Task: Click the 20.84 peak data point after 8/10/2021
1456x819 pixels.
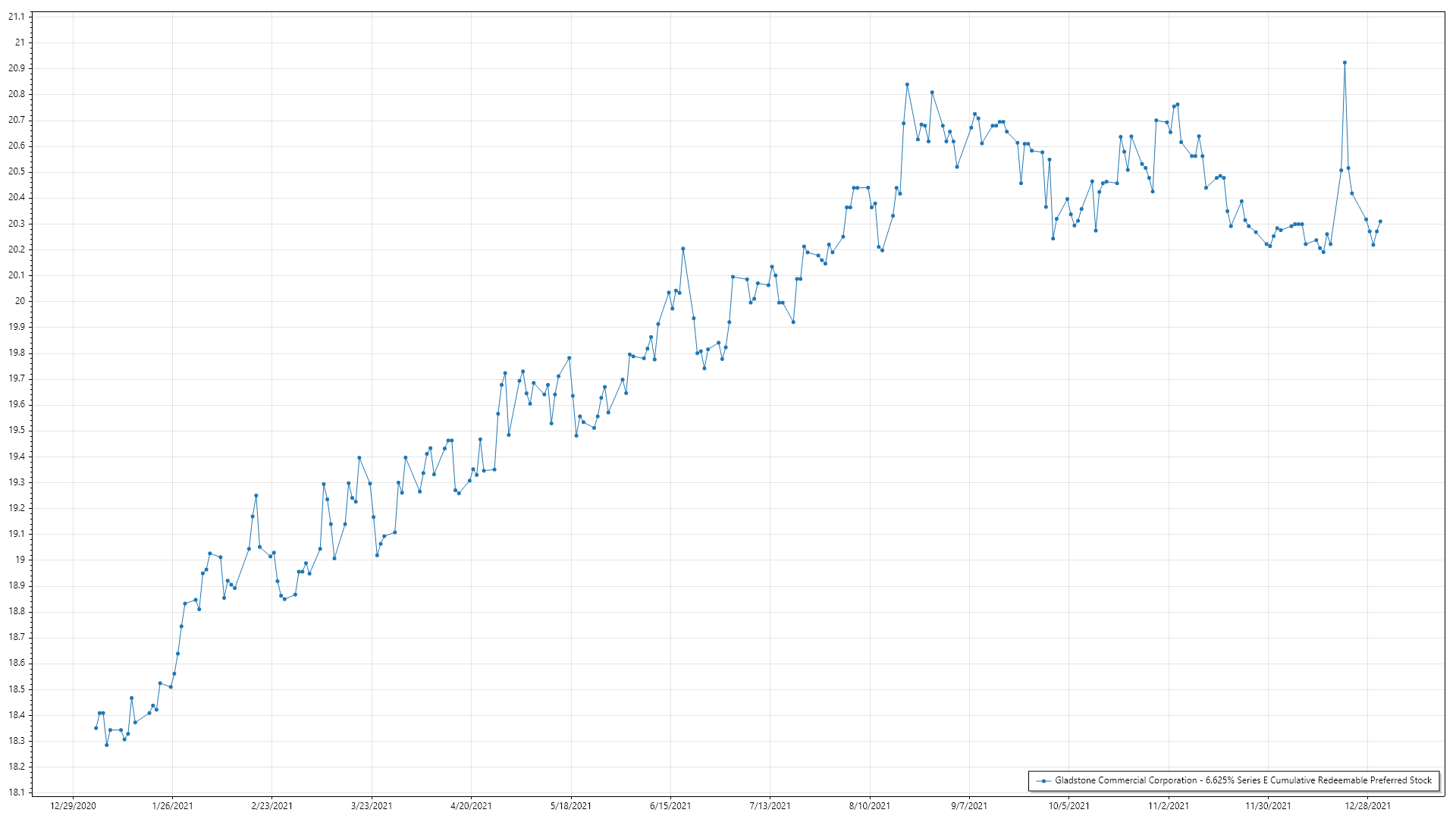Action: [907, 85]
